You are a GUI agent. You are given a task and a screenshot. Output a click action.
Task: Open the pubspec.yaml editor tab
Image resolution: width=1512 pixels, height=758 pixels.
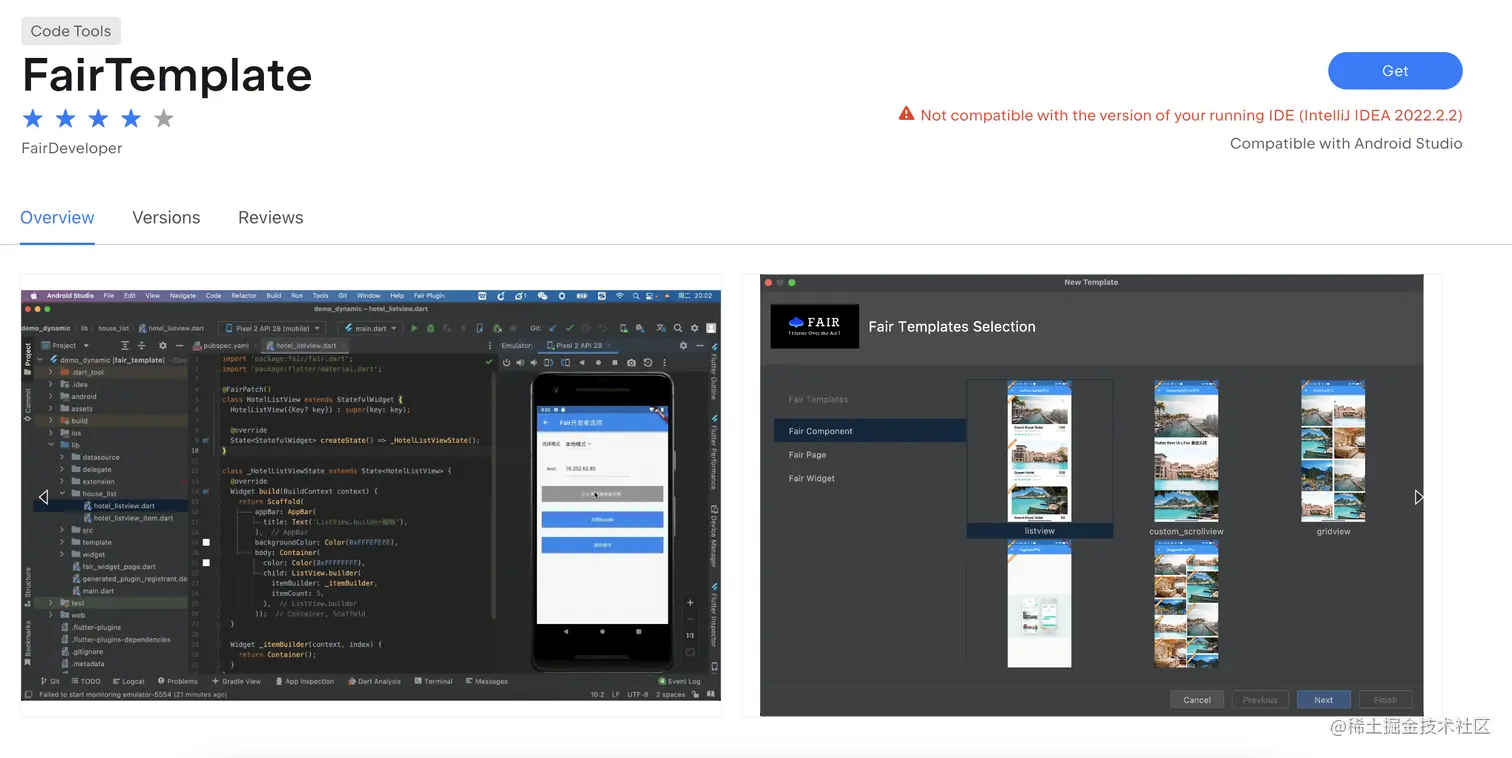(x=225, y=345)
